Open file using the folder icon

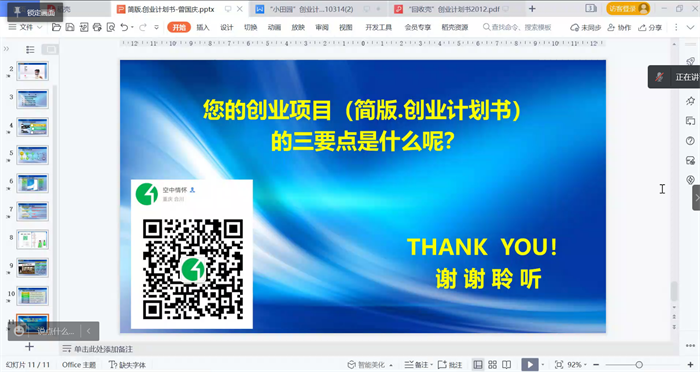click(56, 28)
